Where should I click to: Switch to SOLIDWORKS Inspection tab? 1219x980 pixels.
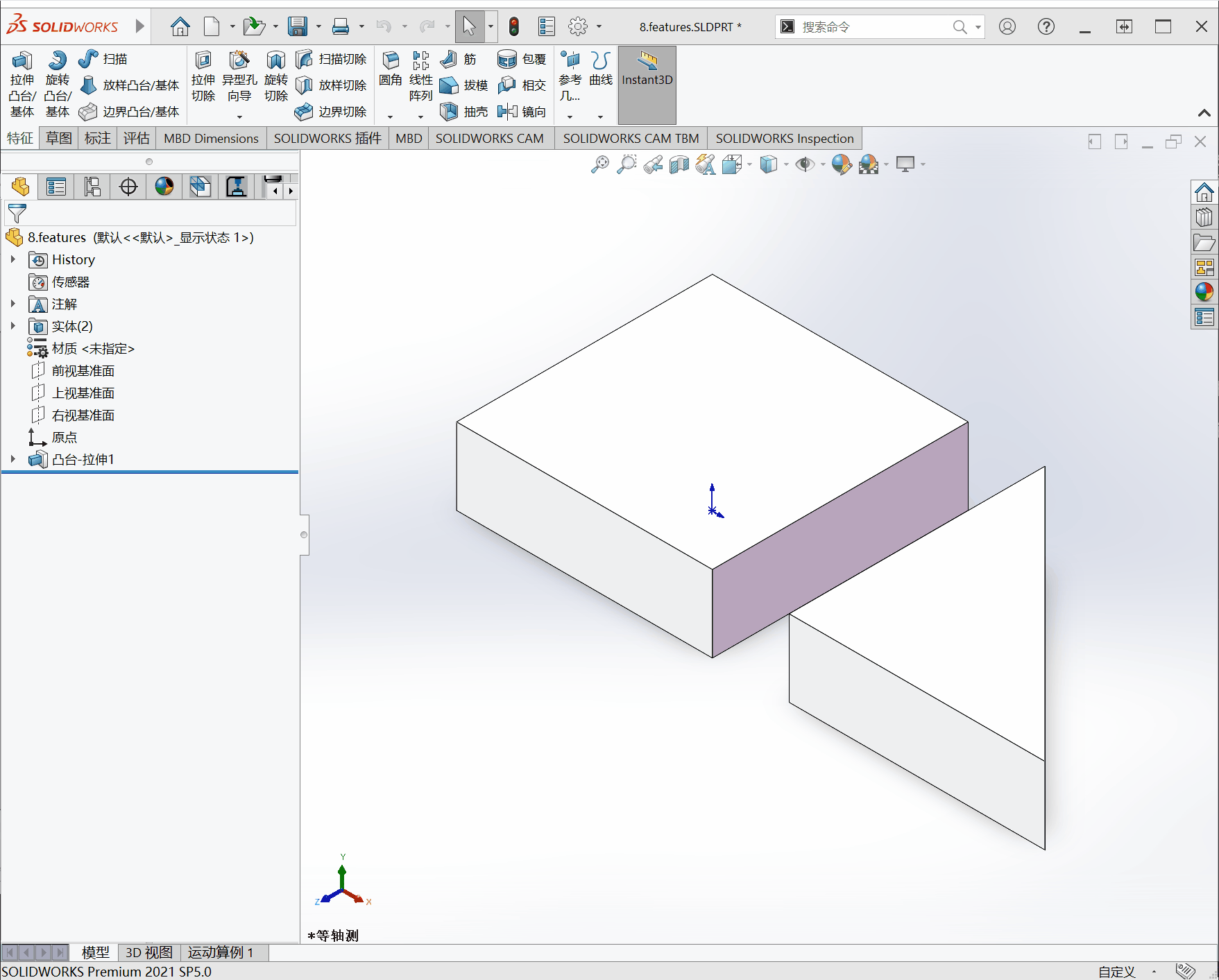pos(785,138)
